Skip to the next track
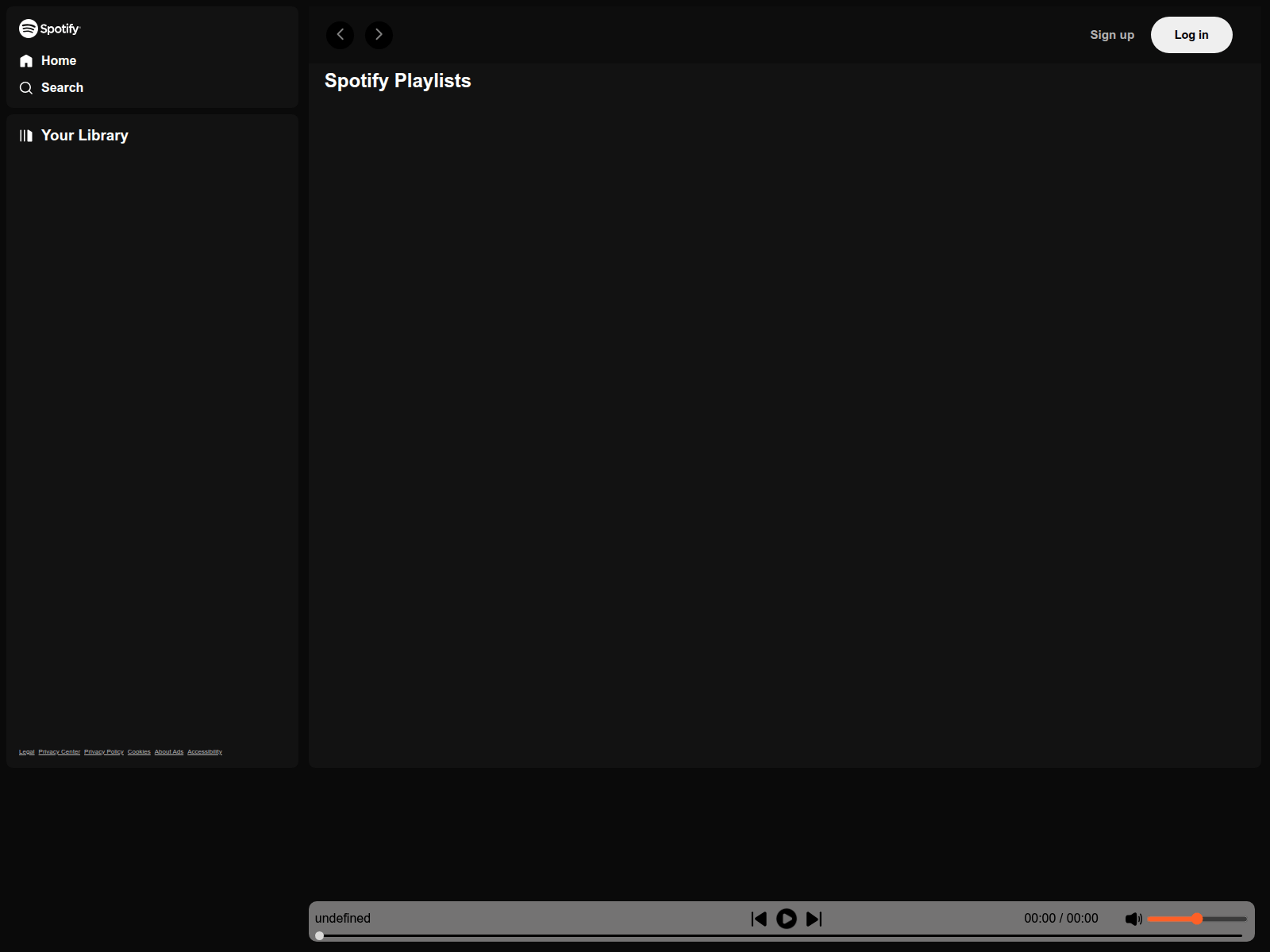 pos(814,919)
